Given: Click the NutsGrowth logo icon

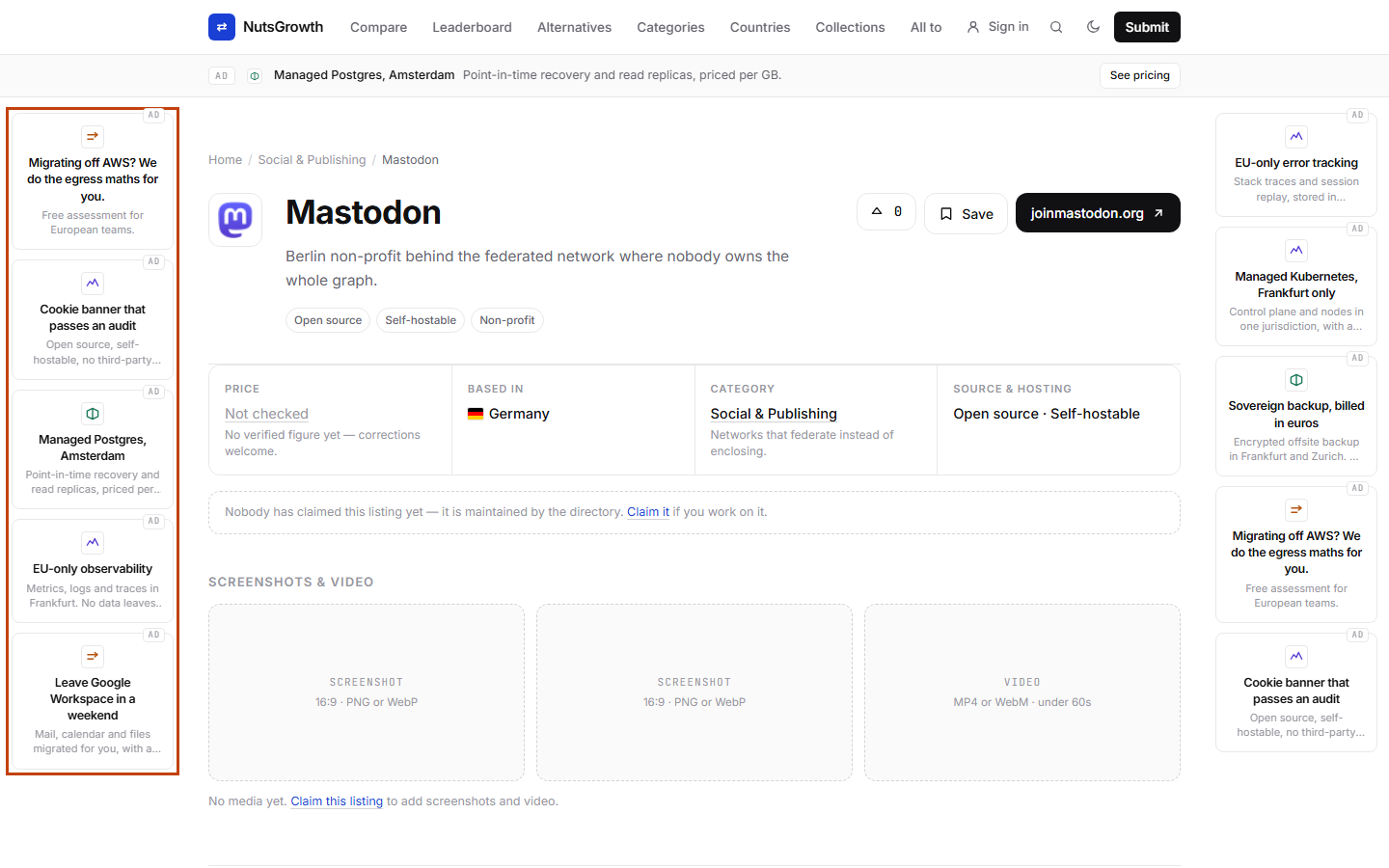Looking at the screenshot, I should pyautogui.click(x=222, y=27).
